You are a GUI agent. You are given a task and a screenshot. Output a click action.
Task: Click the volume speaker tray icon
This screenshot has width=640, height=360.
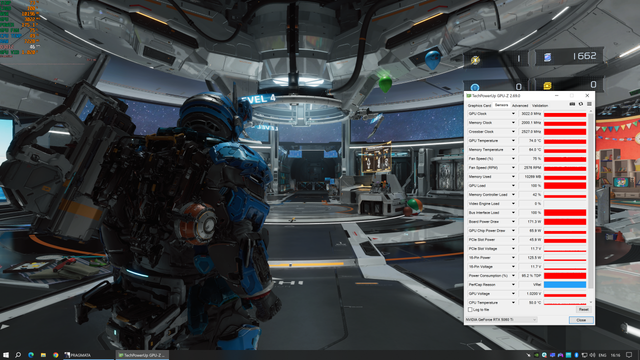[592, 355]
